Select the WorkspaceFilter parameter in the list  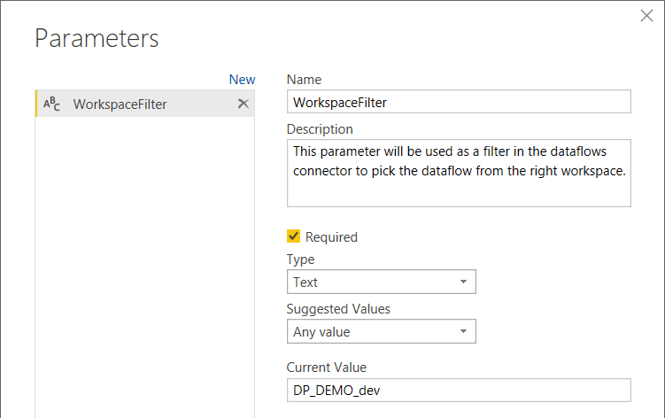pyautogui.click(x=145, y=103)
